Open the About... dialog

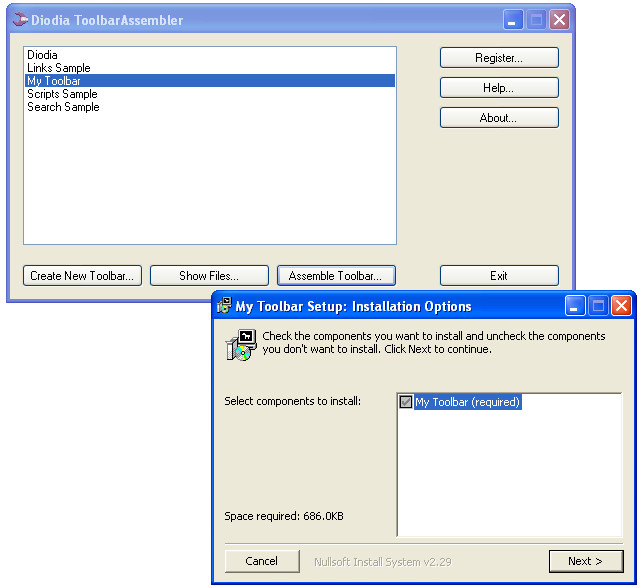[x=499, y=118]
